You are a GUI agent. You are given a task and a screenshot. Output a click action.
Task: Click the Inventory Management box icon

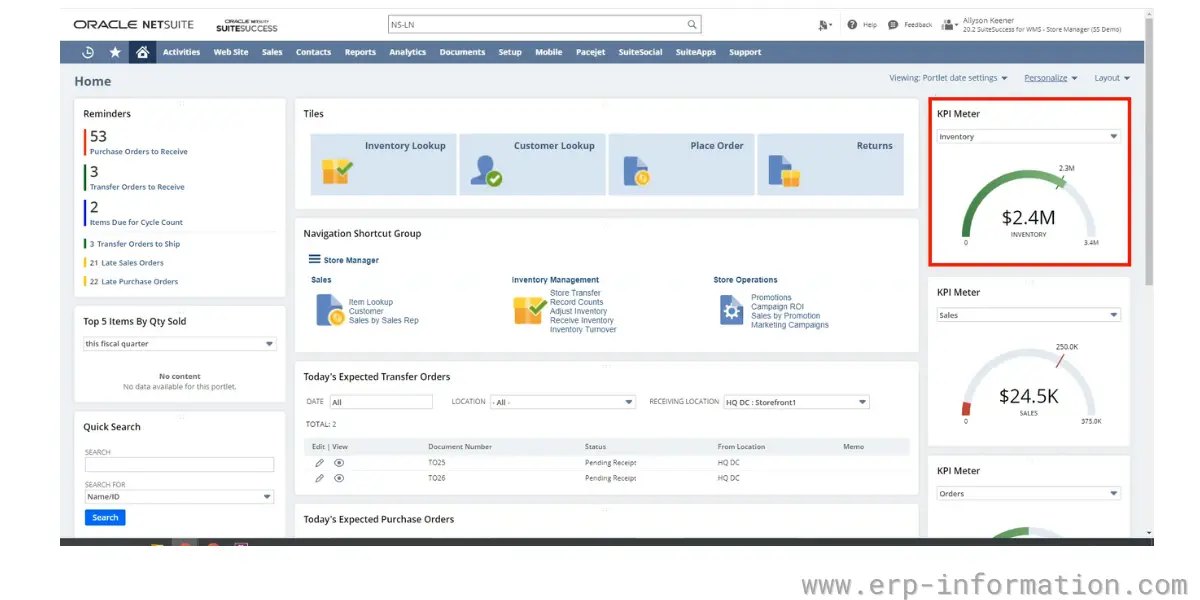click(x=529, y=310)
